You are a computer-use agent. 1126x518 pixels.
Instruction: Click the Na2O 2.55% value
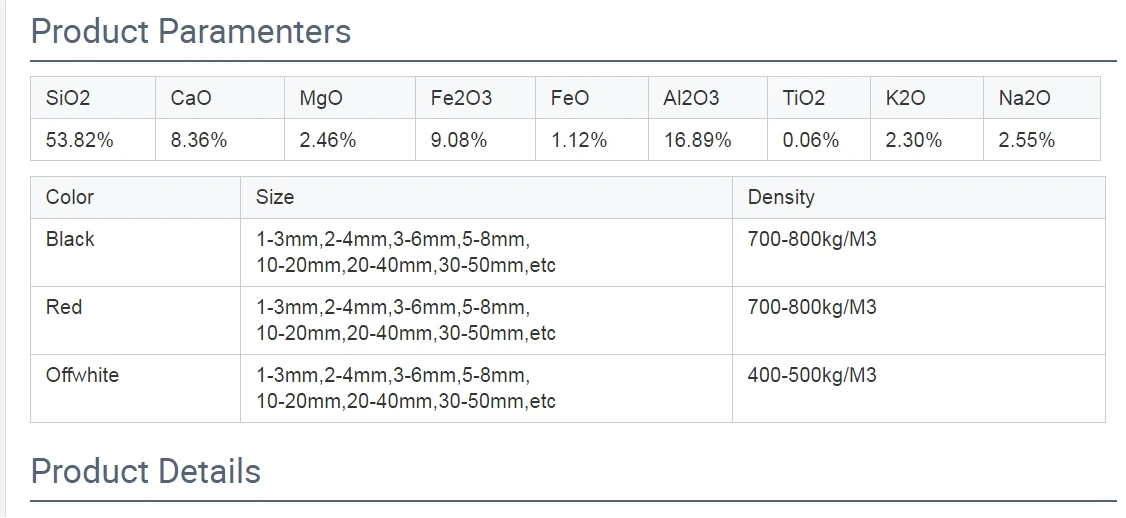point(1042,139)
